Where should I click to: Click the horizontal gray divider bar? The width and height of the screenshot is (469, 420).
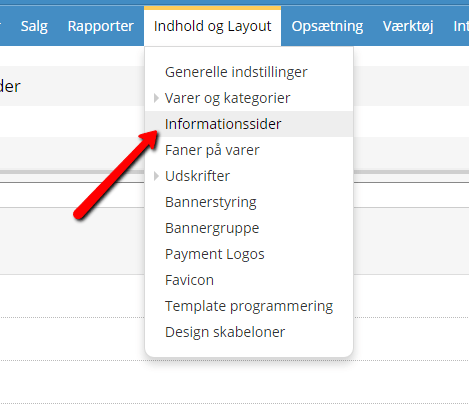72,172
